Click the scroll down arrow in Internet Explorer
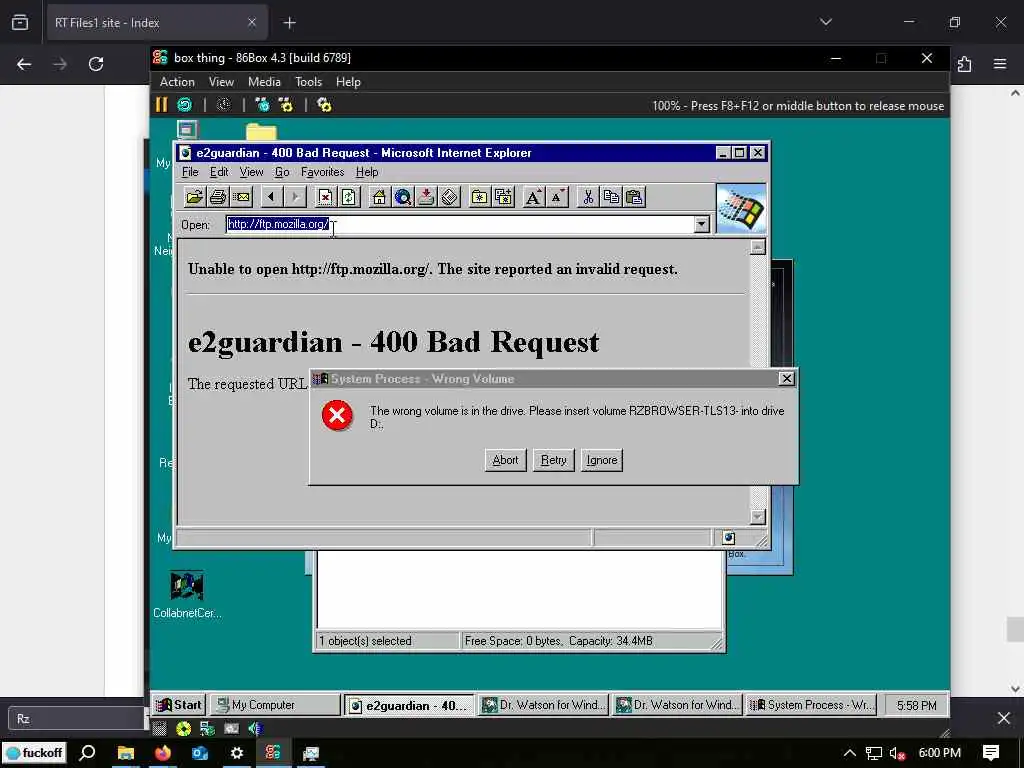 click(758, 517)
